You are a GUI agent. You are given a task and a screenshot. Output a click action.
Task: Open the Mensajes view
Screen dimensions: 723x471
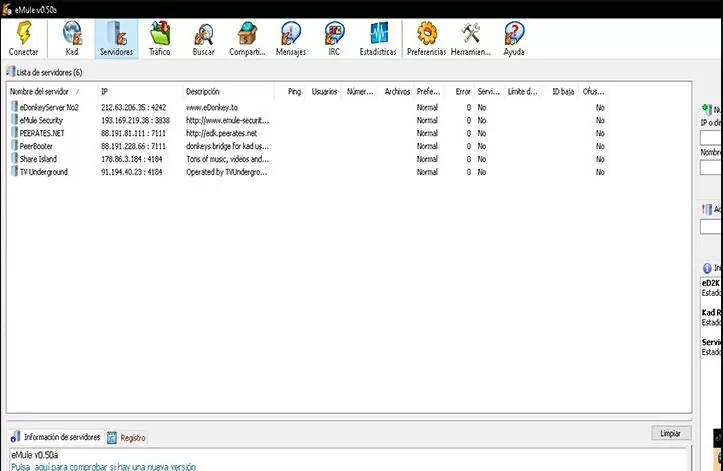point(290,38)
